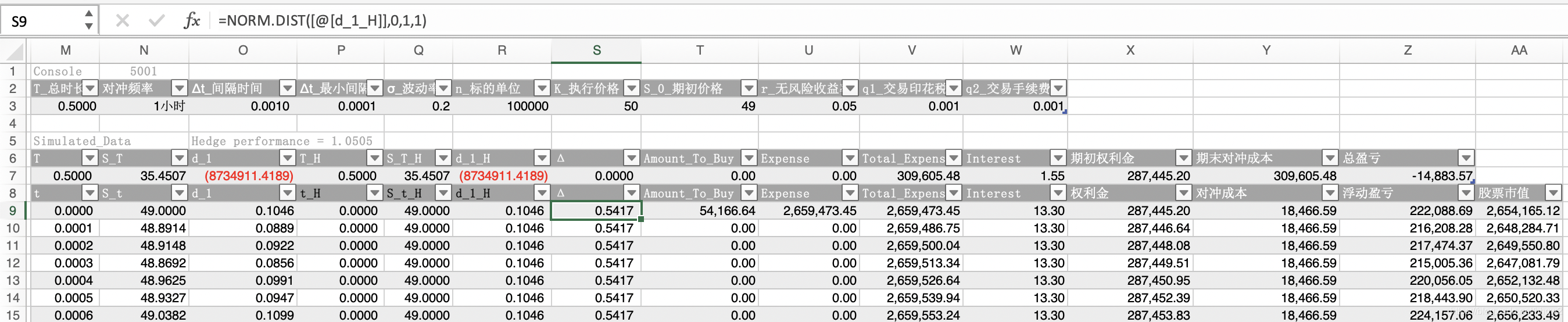The width and height of the screenshot is (1568, 322).
Task: Select column Z header
Action: pyautogui.click(x=1407, y=51)
